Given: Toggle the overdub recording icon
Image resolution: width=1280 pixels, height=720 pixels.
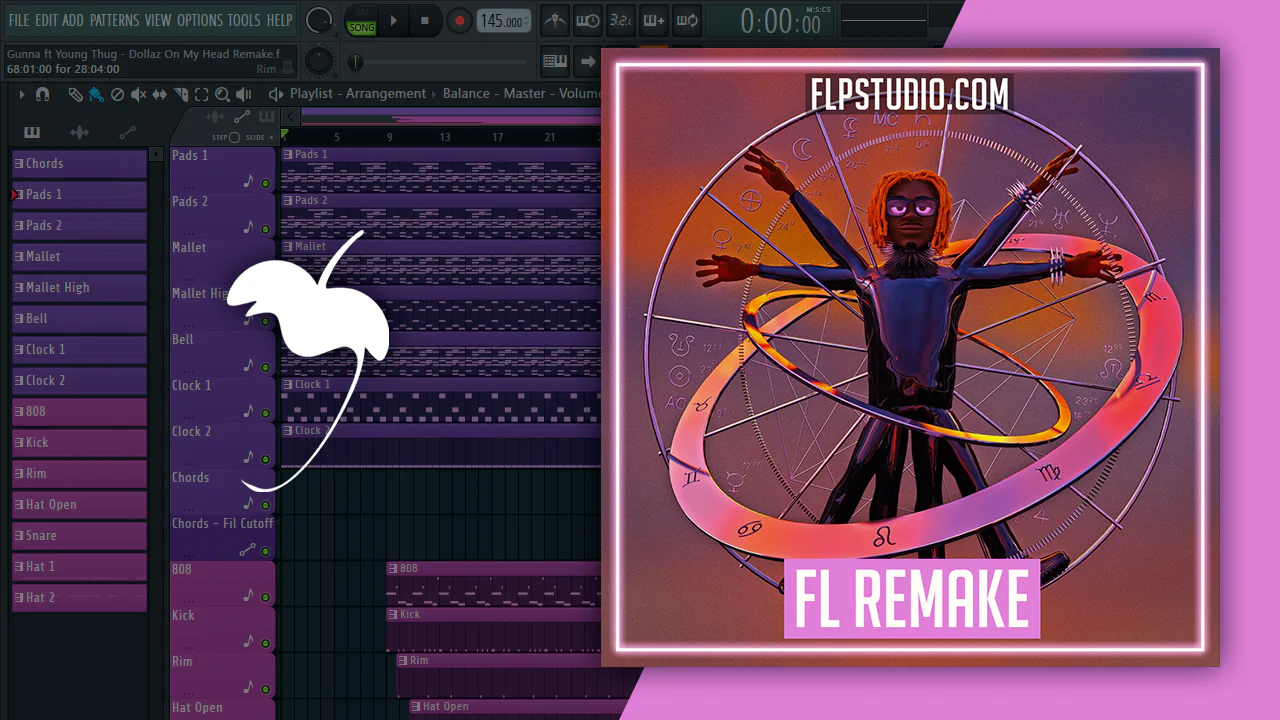Looking at the screenshot, I should pyautogui.click(x=654, y=20).
